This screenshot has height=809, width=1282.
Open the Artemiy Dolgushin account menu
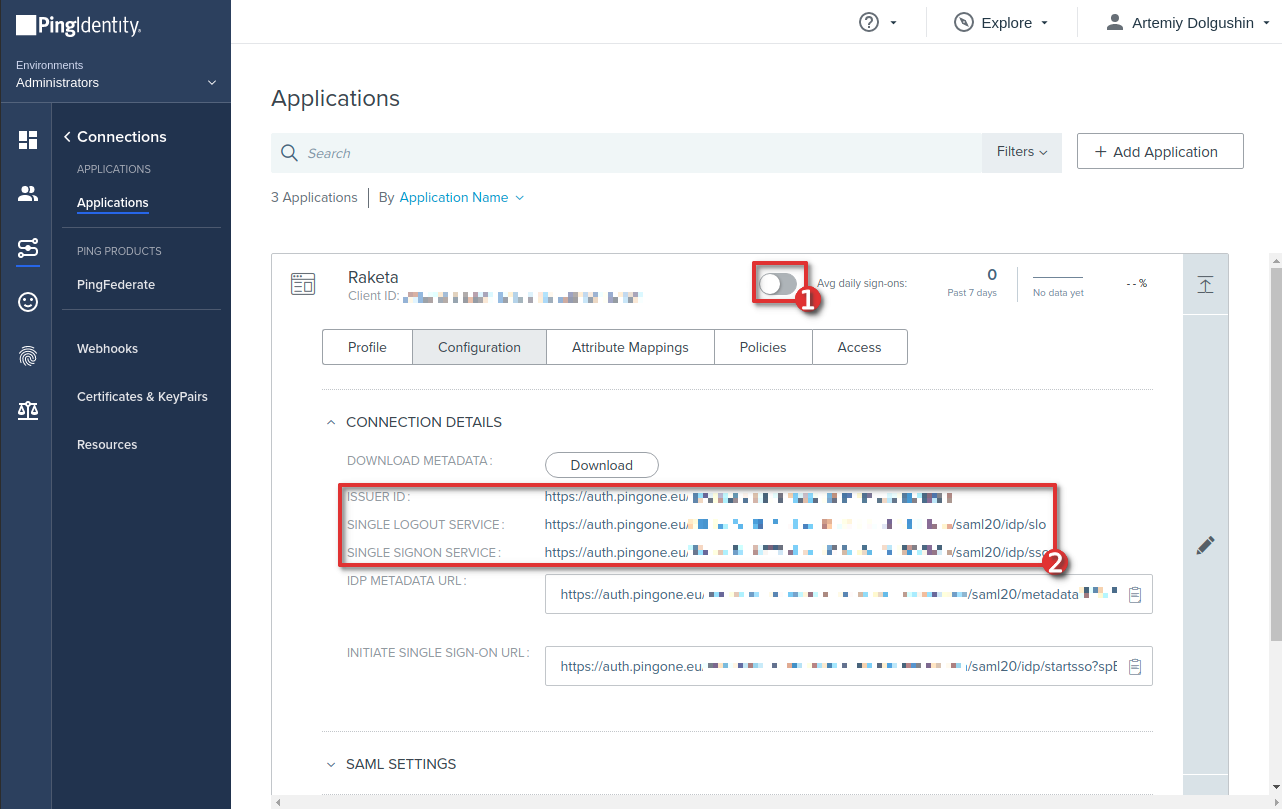(1187, 22)
